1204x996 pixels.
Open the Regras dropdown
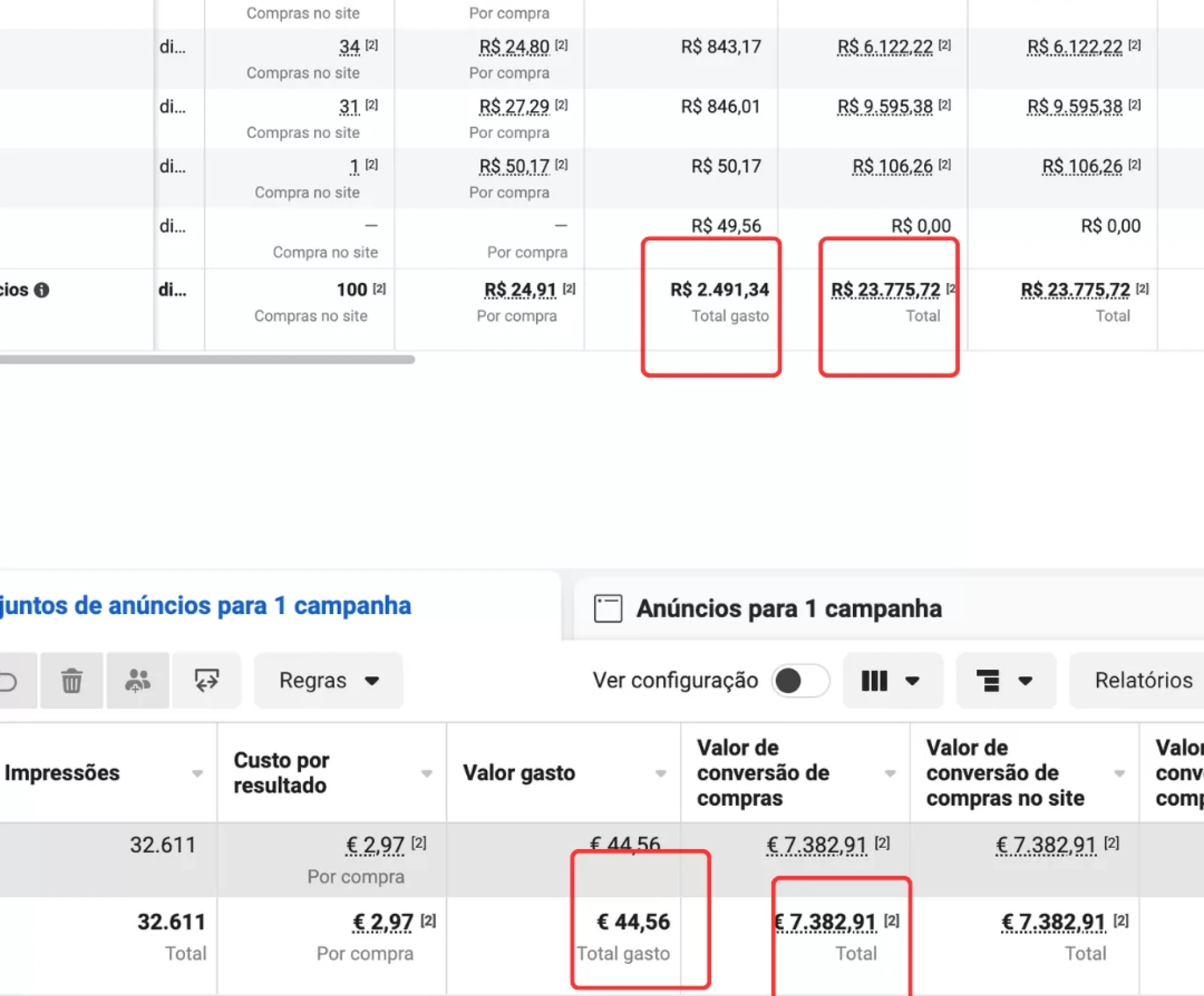click(329, 681)
